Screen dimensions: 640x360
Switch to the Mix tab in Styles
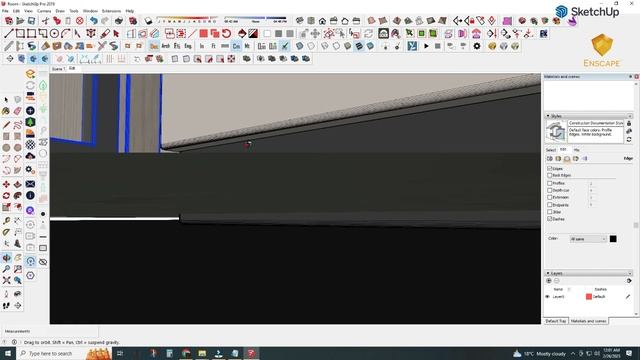576,150
